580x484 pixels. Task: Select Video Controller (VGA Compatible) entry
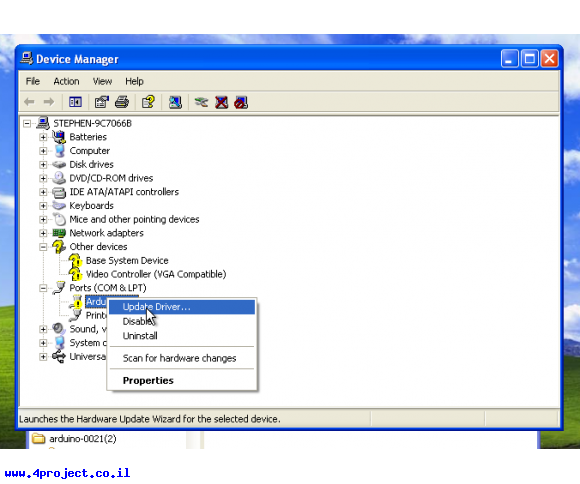pyautogui.click(x=156, y=274)
